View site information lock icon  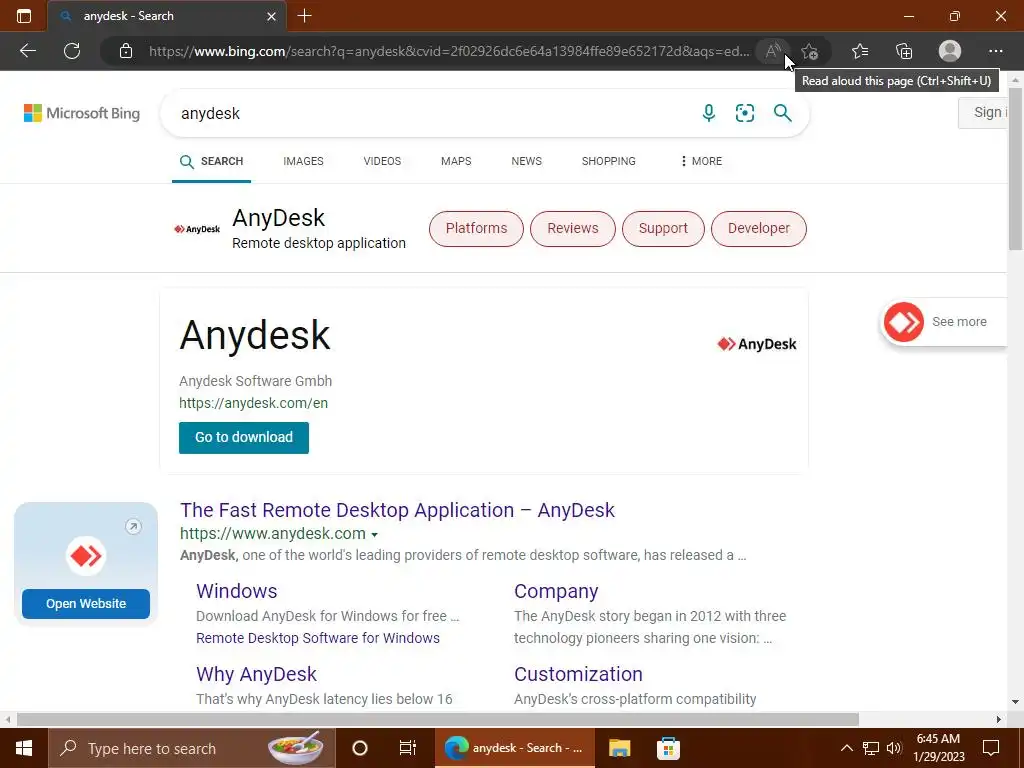coord(126,51)
